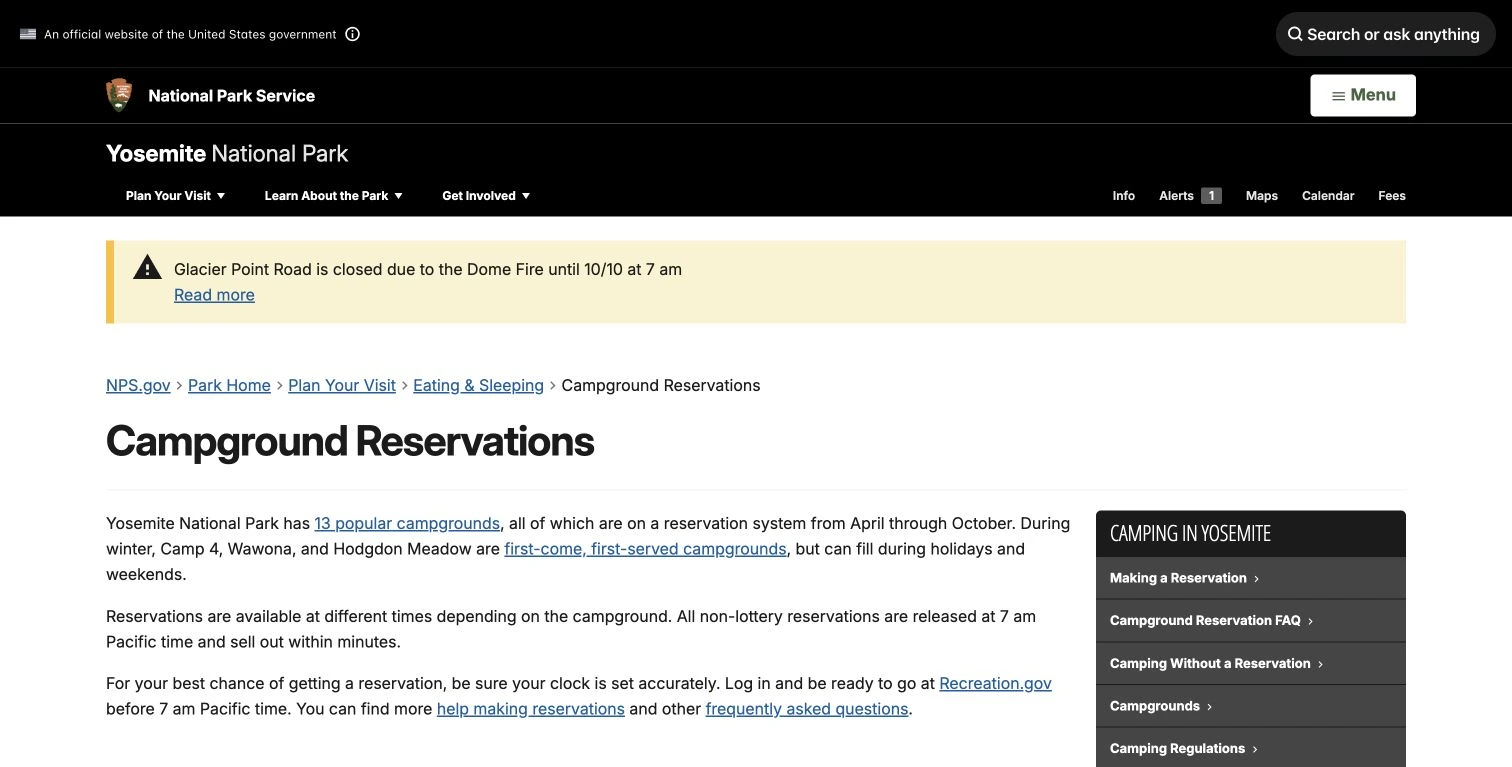Go to Eating & Sleeping breadcrumb
This screenshot has height=767, width=1512.
478,386
